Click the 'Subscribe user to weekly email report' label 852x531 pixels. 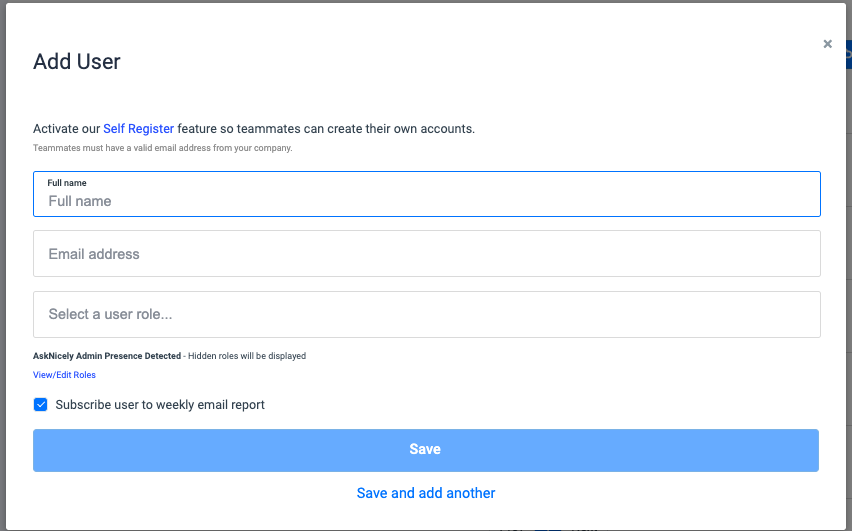[x=160, y=405]
